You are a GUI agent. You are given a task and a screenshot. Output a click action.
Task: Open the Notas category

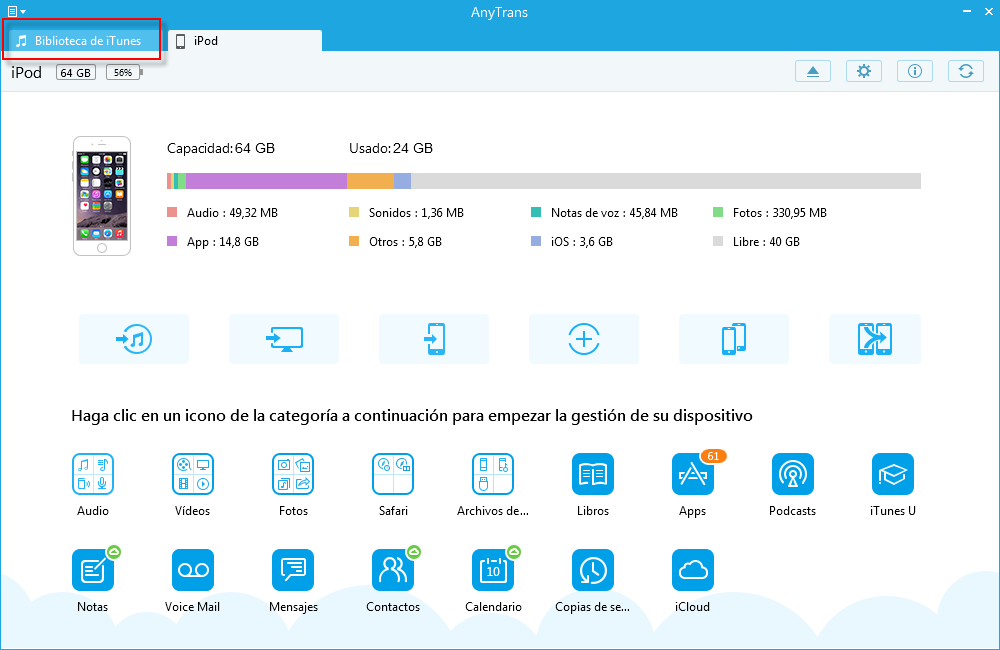click(93, 570)
